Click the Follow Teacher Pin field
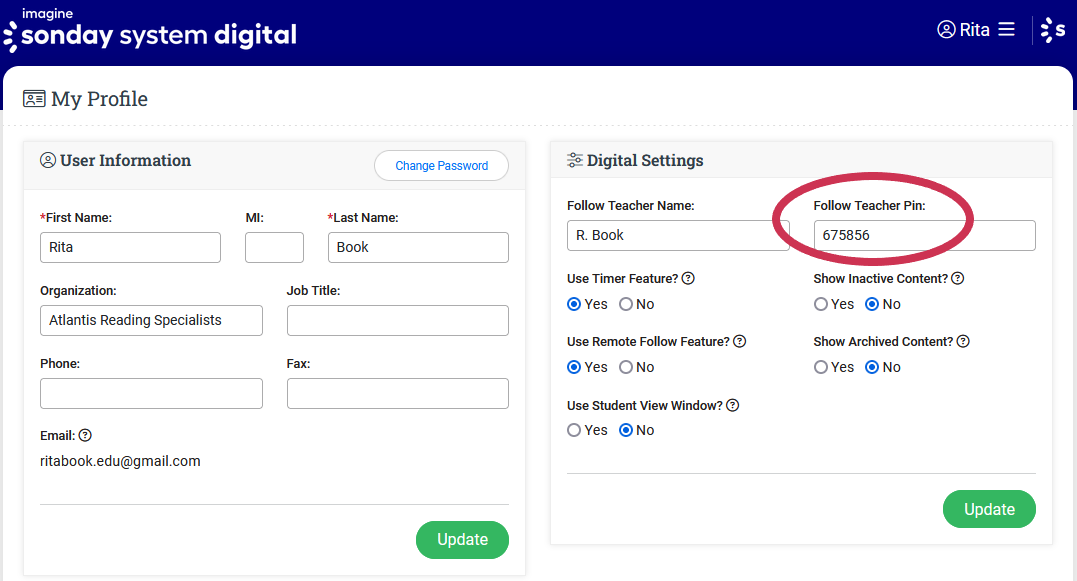Viewport: 1077px width, 581px height. click(924, 236)
